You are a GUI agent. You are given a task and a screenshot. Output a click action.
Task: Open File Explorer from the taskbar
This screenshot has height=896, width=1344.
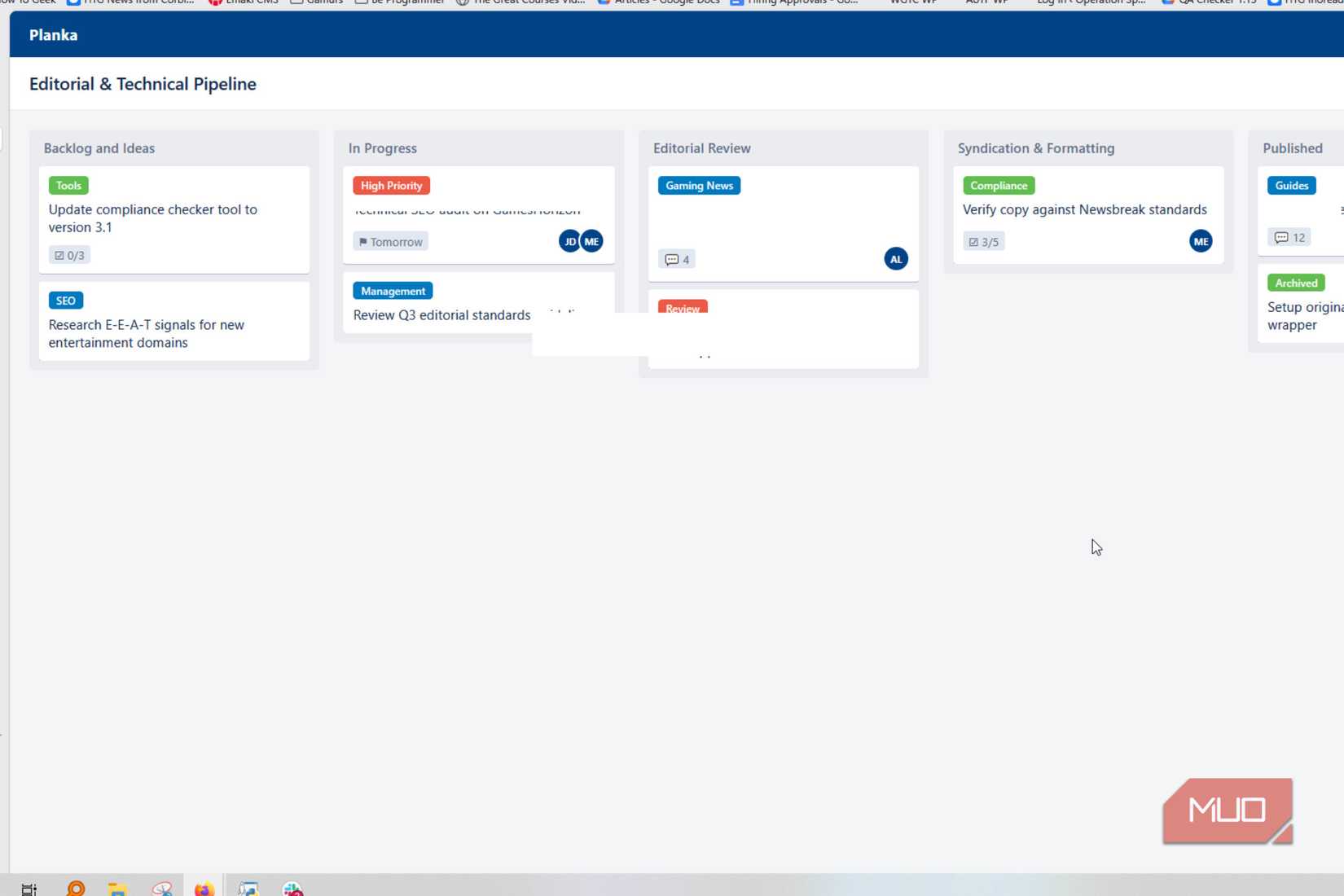(x=118, y=888)
